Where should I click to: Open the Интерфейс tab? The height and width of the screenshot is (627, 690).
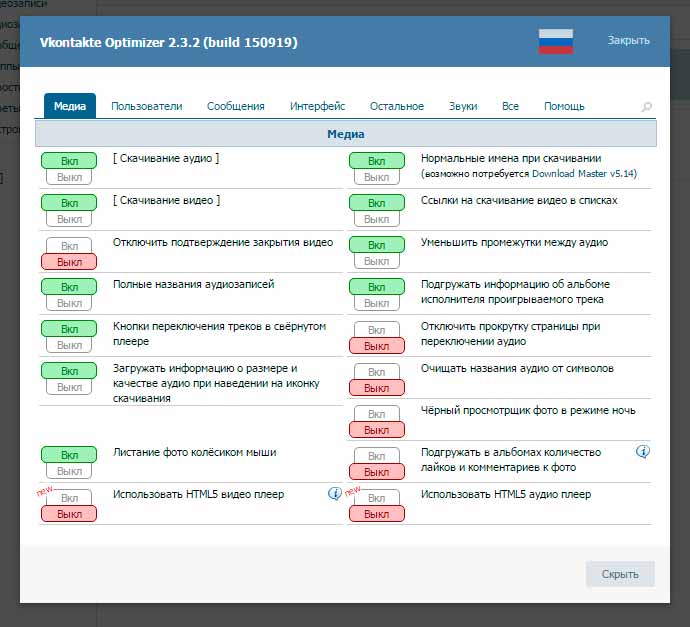click(317, 106)
